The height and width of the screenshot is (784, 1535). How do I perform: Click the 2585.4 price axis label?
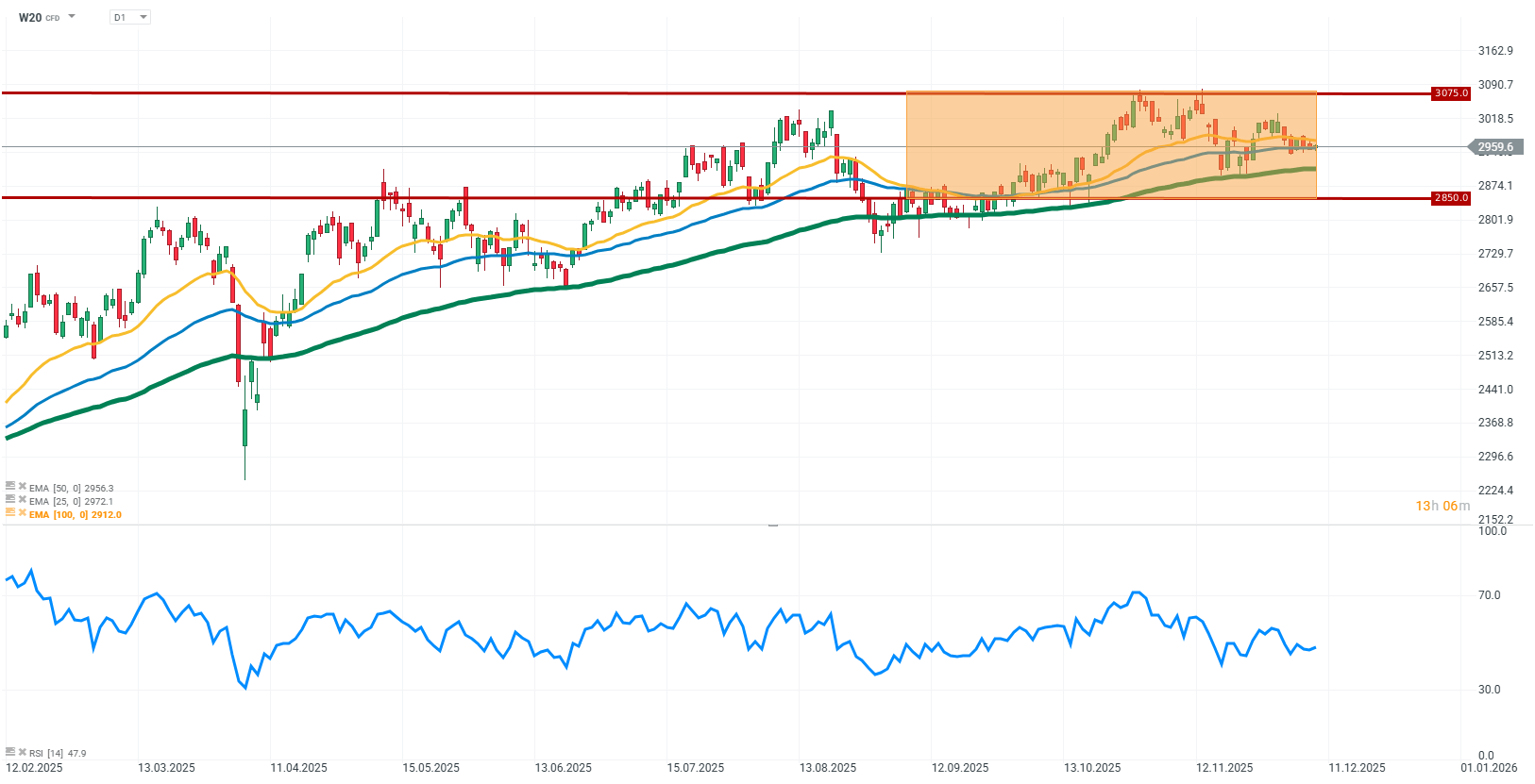point(1495,322)
